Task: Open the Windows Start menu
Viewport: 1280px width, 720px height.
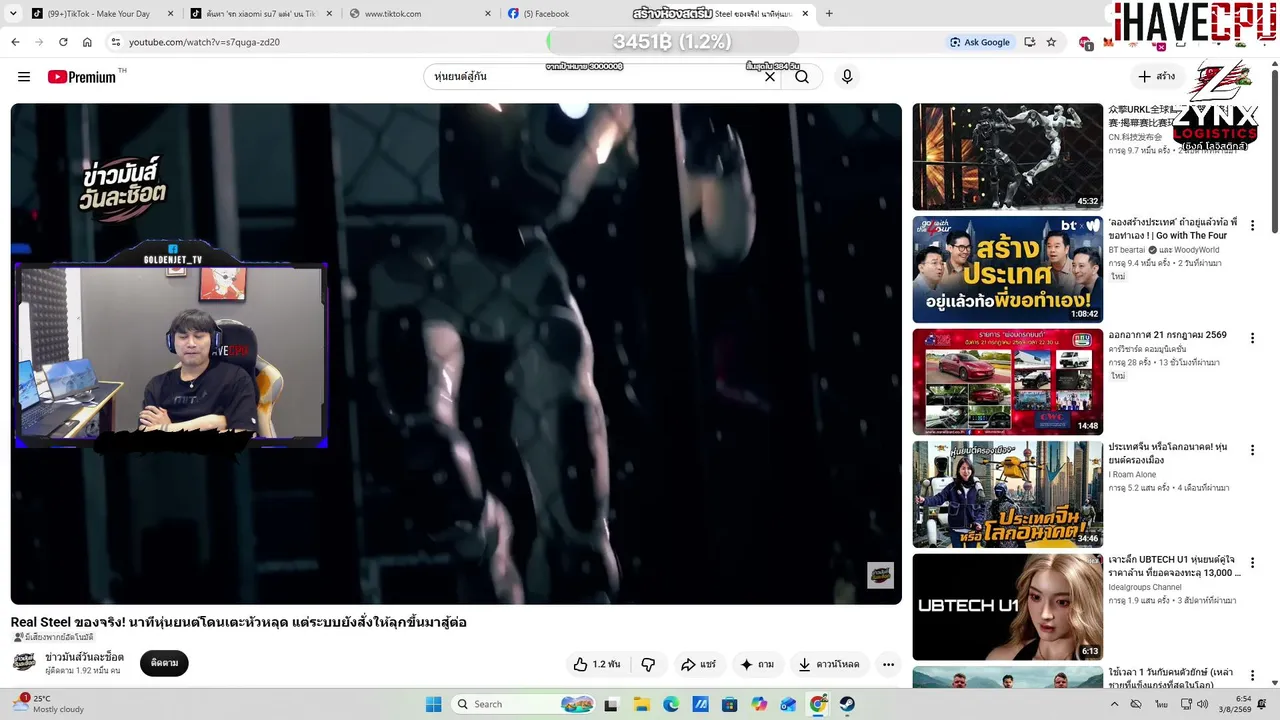Action: (x=433, y=704)
